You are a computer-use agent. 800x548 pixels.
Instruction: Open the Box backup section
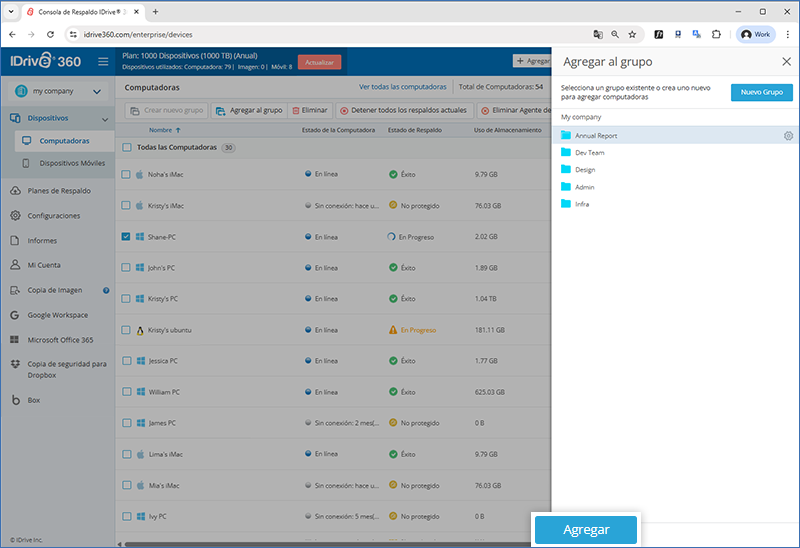pos(33,400)
